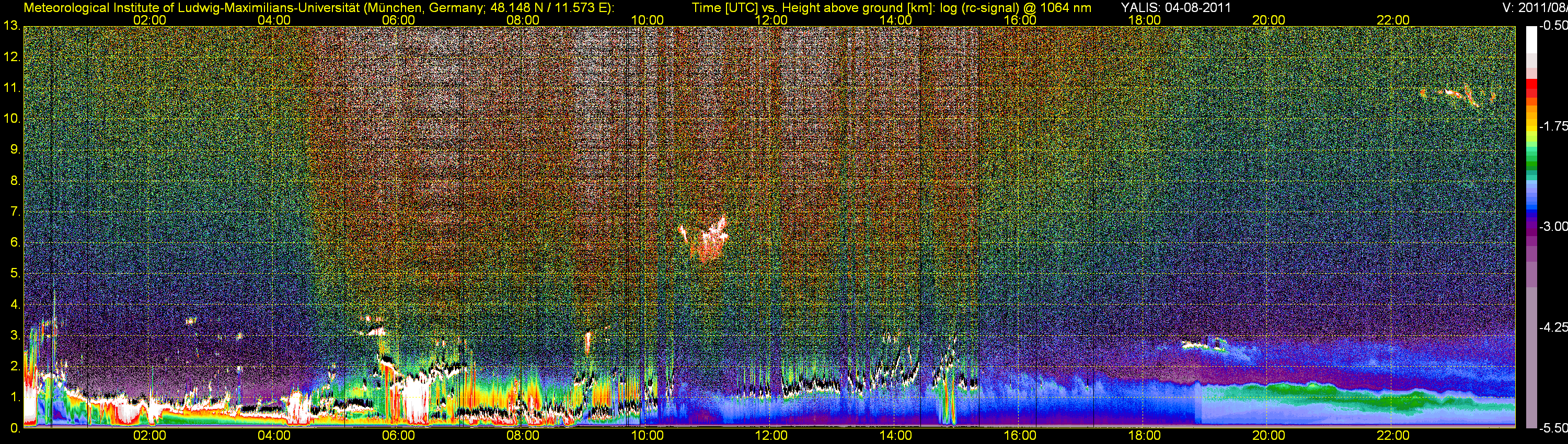Click the 02:00 label on the upper time axis

click(x=149, y=20)
